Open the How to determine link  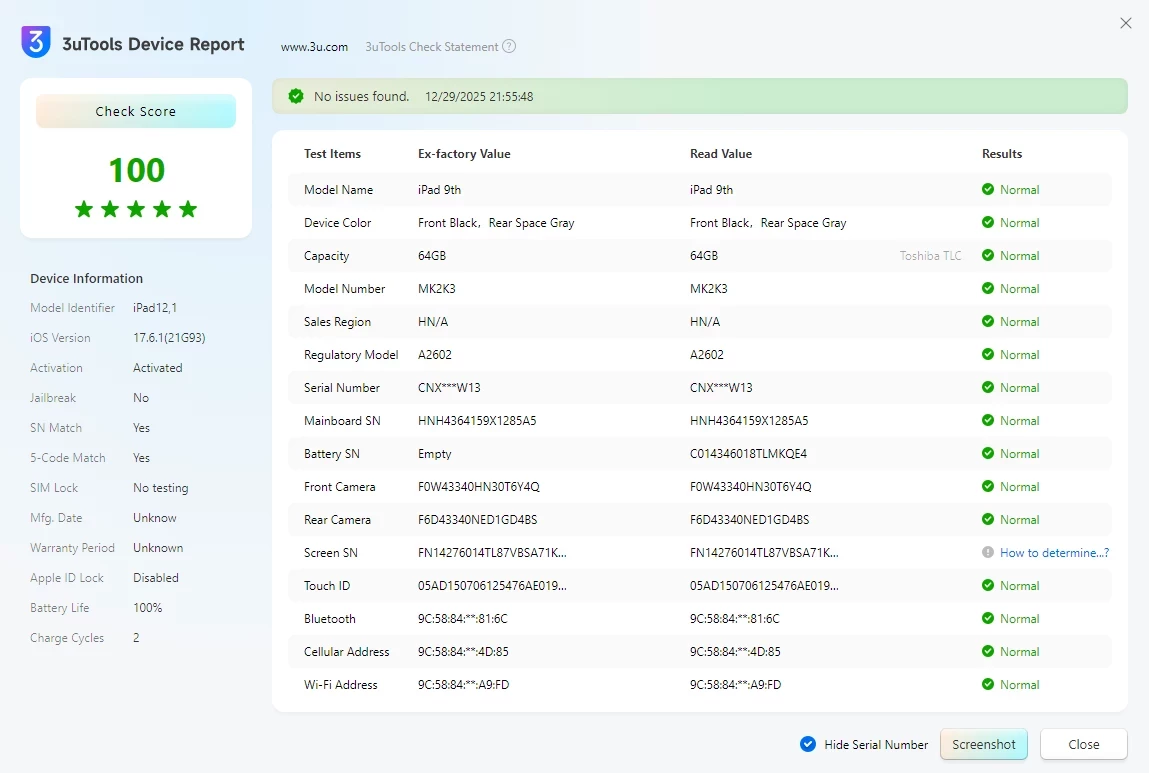click(1054, 553)
